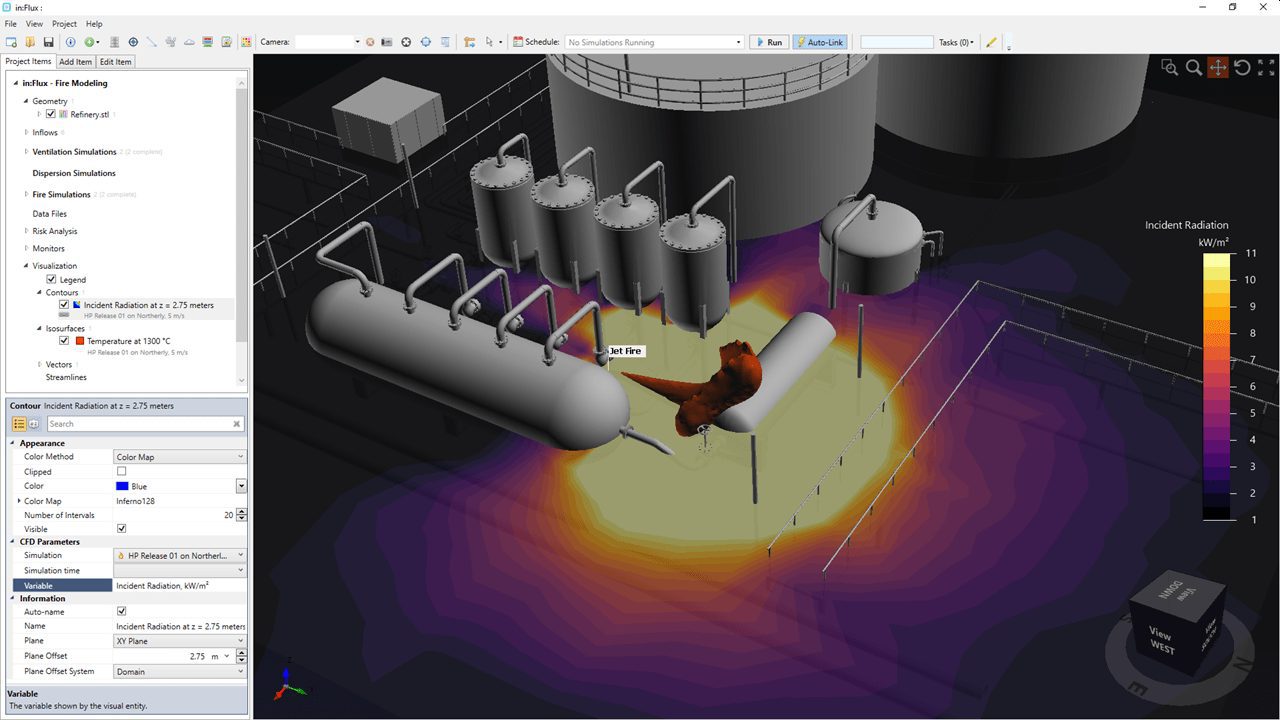Activate the pan tool in viewport

1217,67
